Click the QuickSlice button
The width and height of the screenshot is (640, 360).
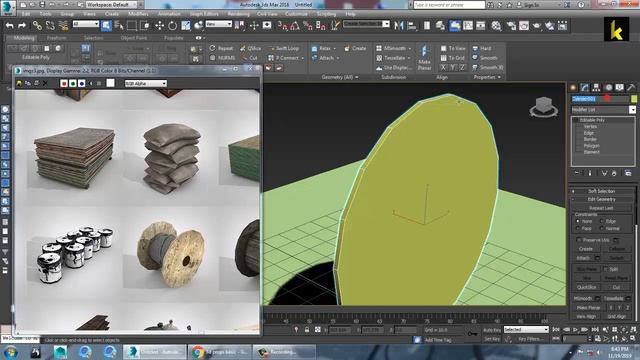pos(587,287)
